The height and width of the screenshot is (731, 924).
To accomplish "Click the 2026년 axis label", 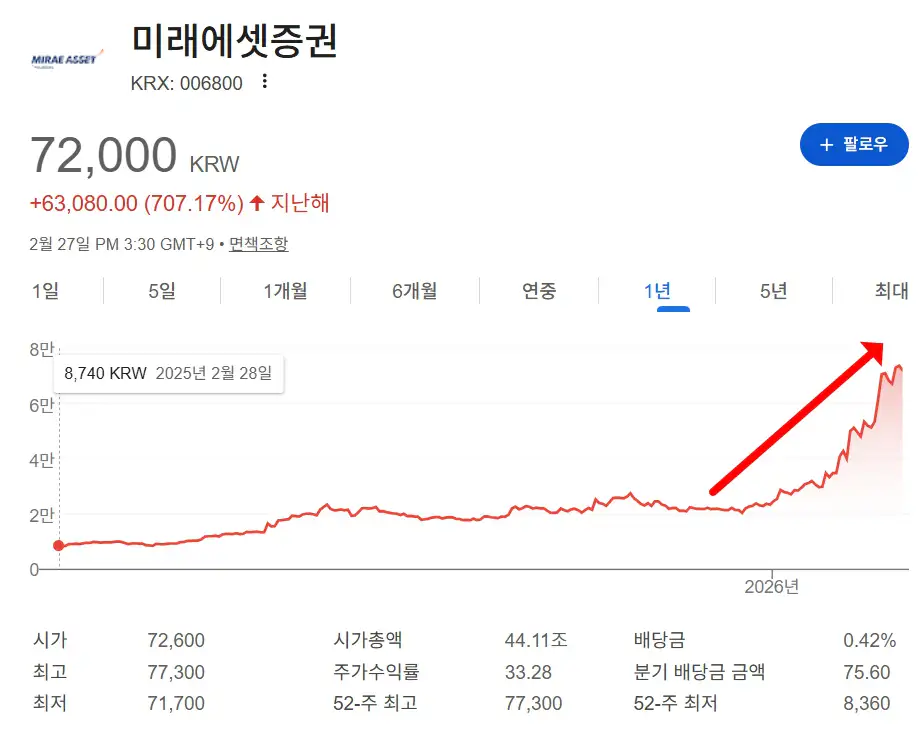I will coord(771,587).
